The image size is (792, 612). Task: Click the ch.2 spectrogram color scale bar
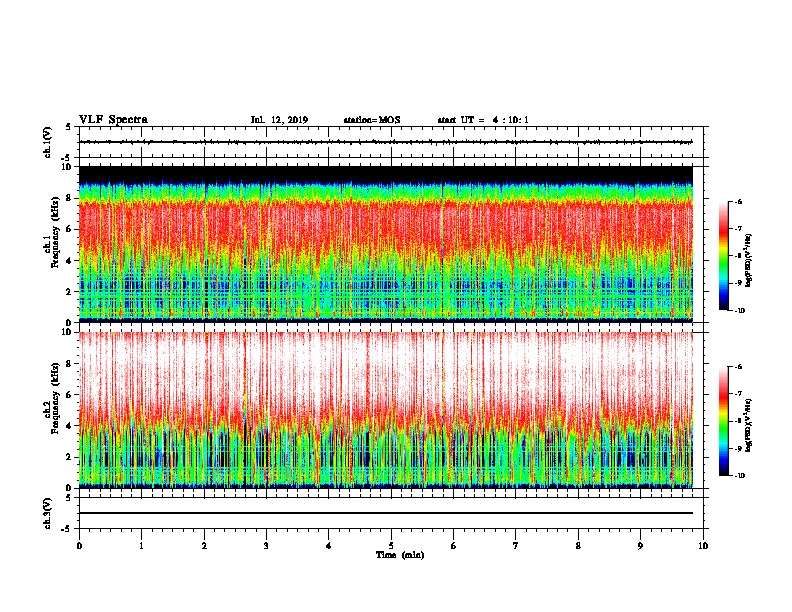[x=723, y=421]
